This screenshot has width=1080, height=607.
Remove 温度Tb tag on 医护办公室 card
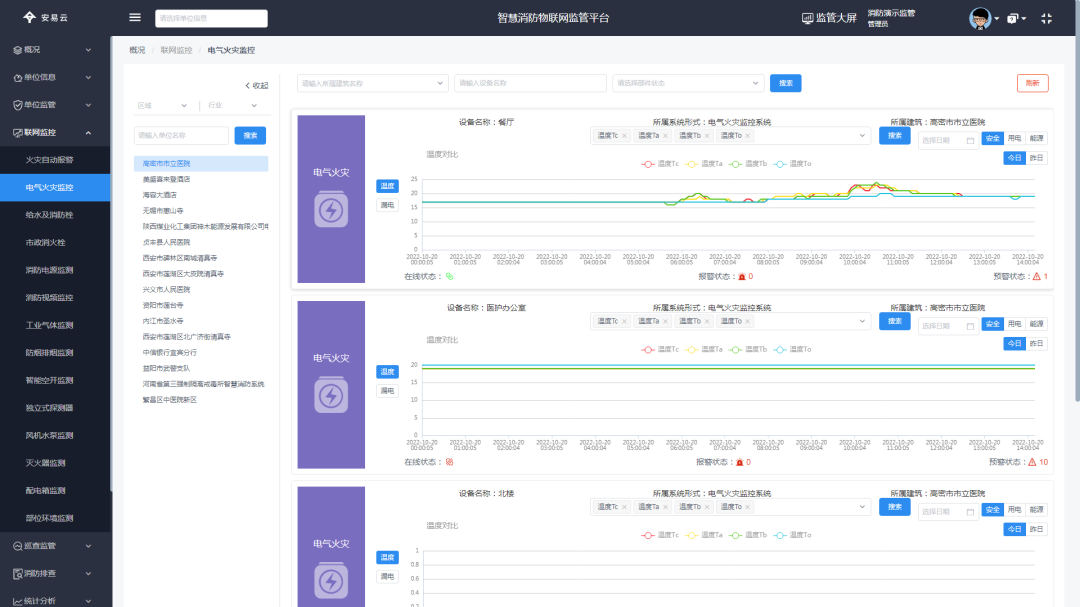(x=707, y=321)
